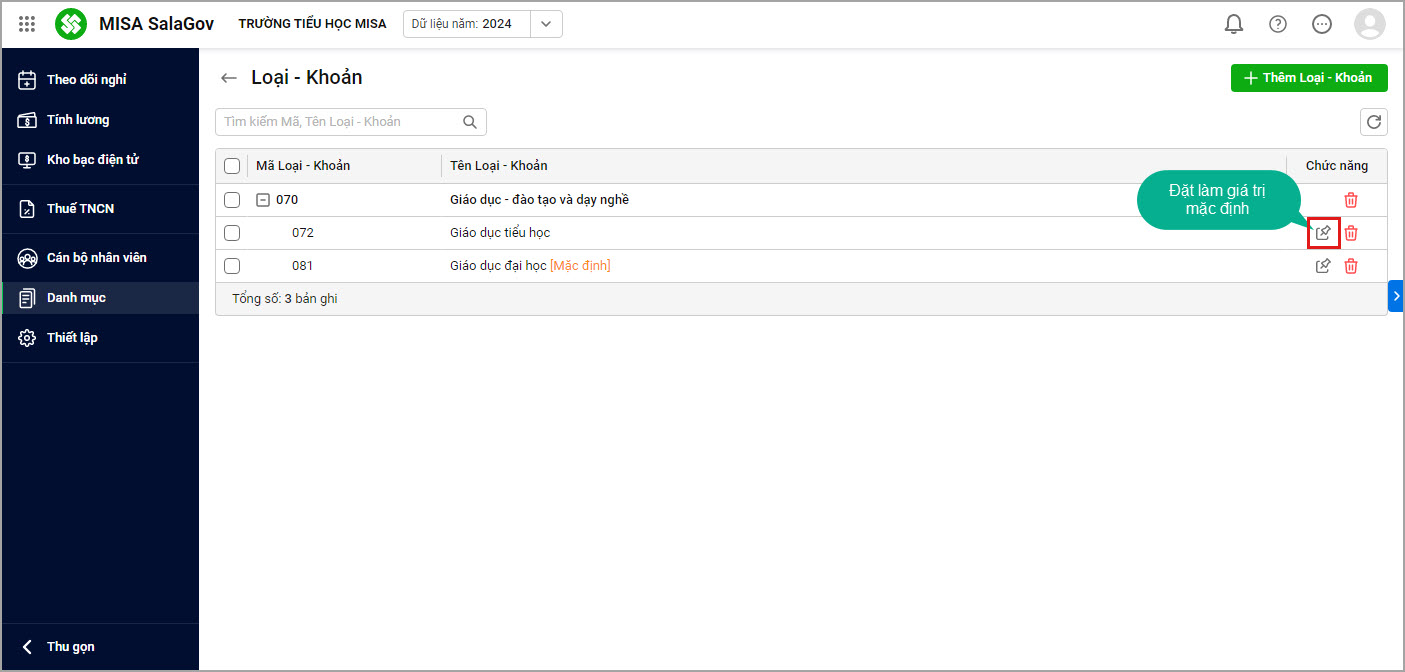Check the box for row 072

(x=232, y=233)
